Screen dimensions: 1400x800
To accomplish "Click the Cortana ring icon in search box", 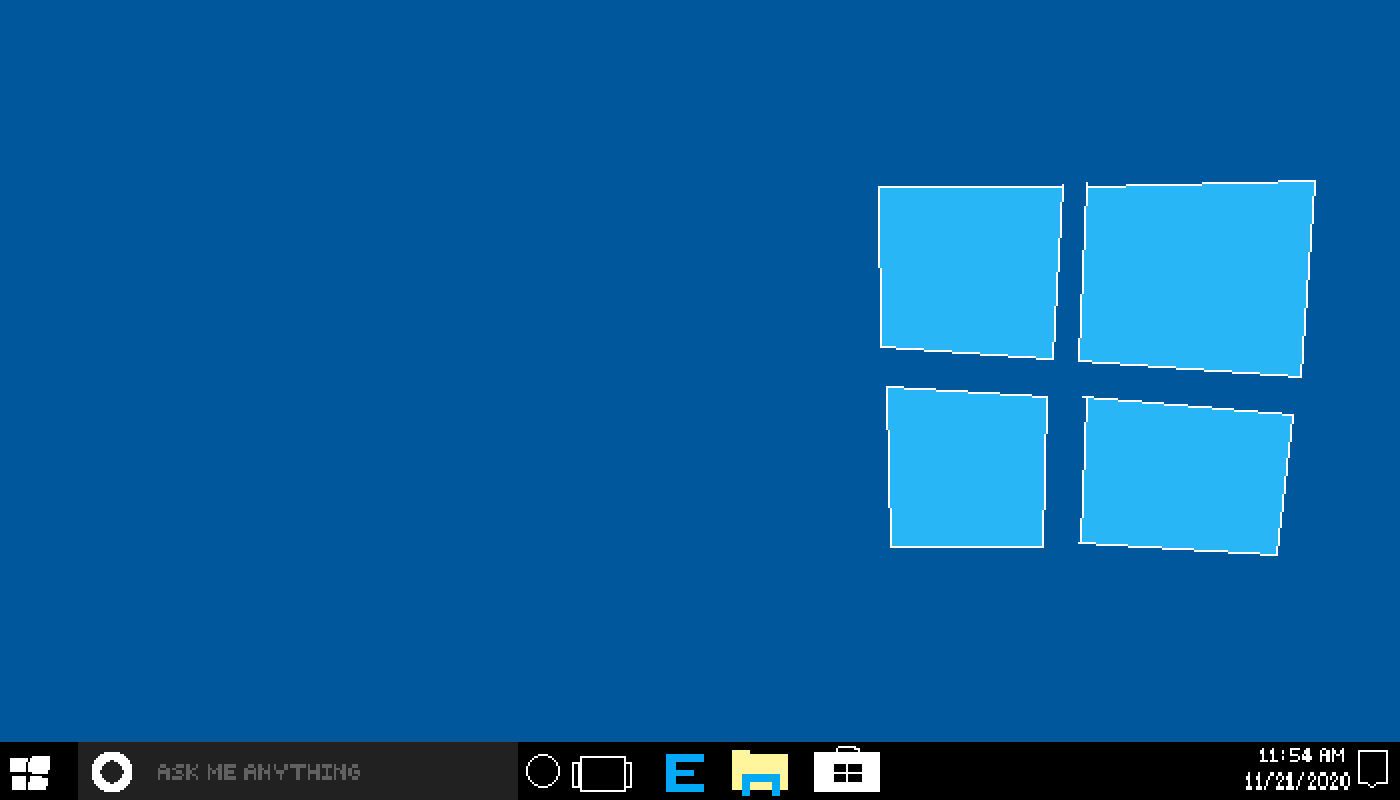I will tap(111, 772).
